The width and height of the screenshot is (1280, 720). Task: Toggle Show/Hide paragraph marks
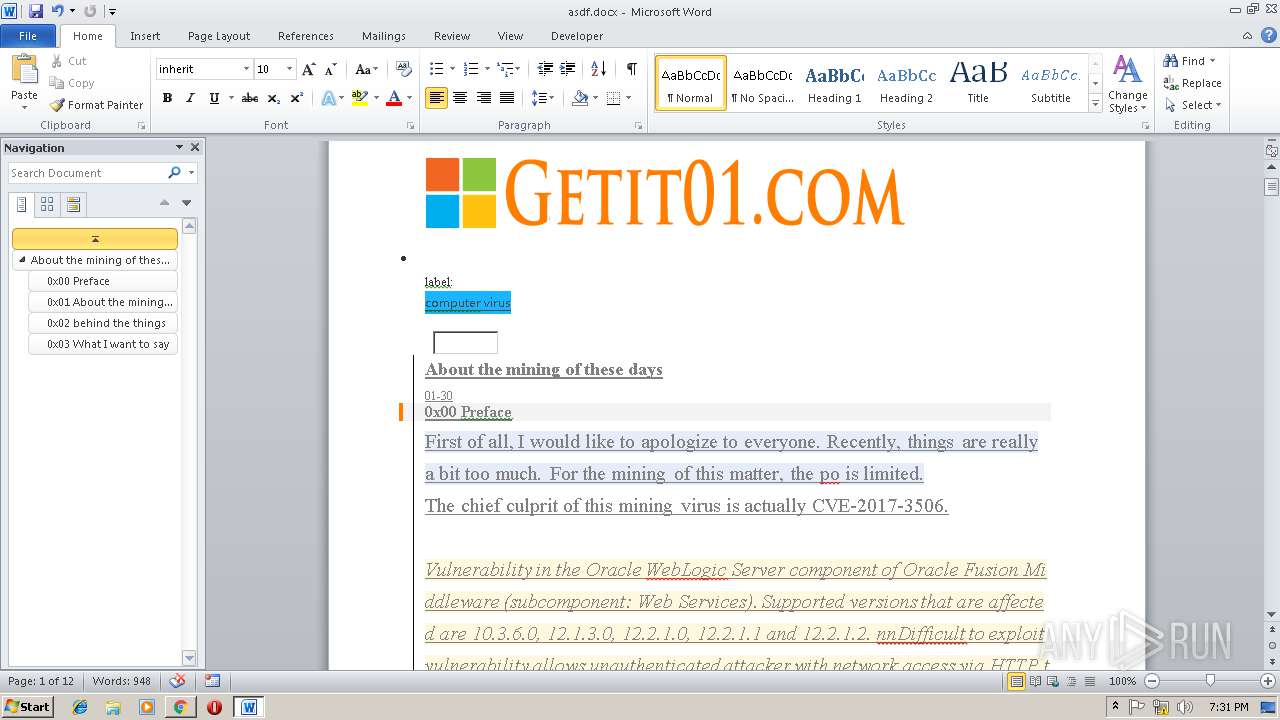(631, 69)
